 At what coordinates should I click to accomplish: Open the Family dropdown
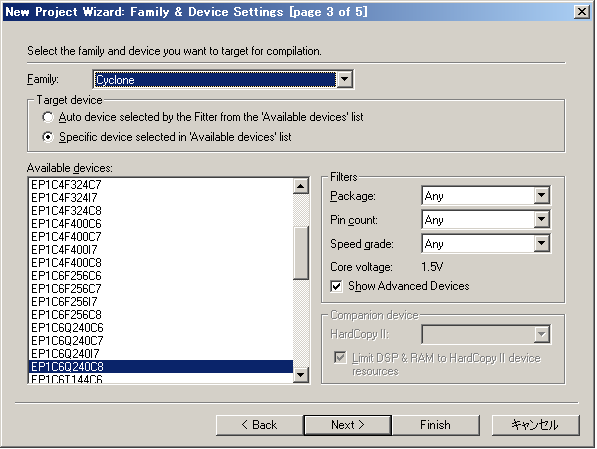(x=345, y=80)
